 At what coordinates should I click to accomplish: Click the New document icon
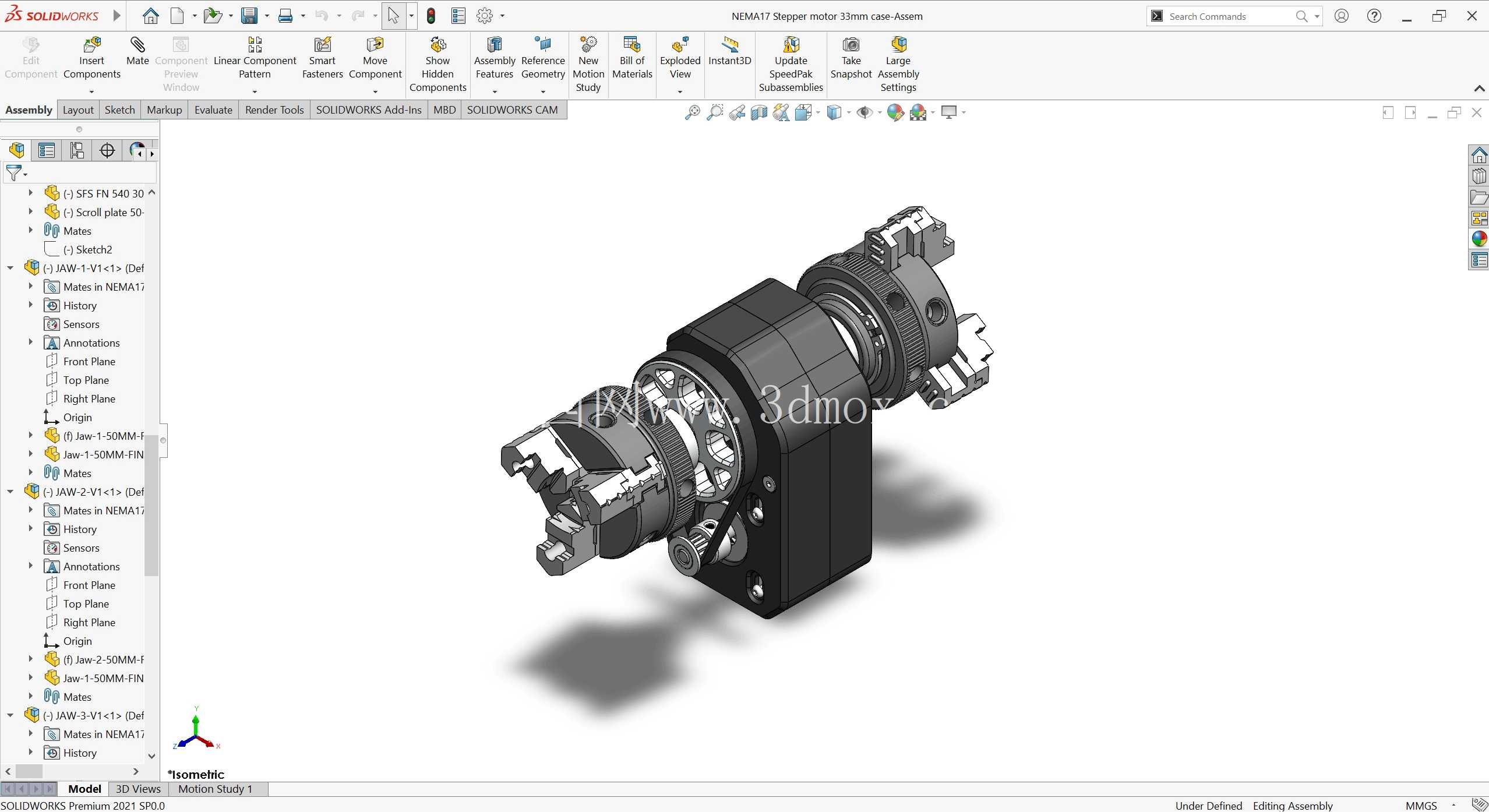(x=177, y=16)
